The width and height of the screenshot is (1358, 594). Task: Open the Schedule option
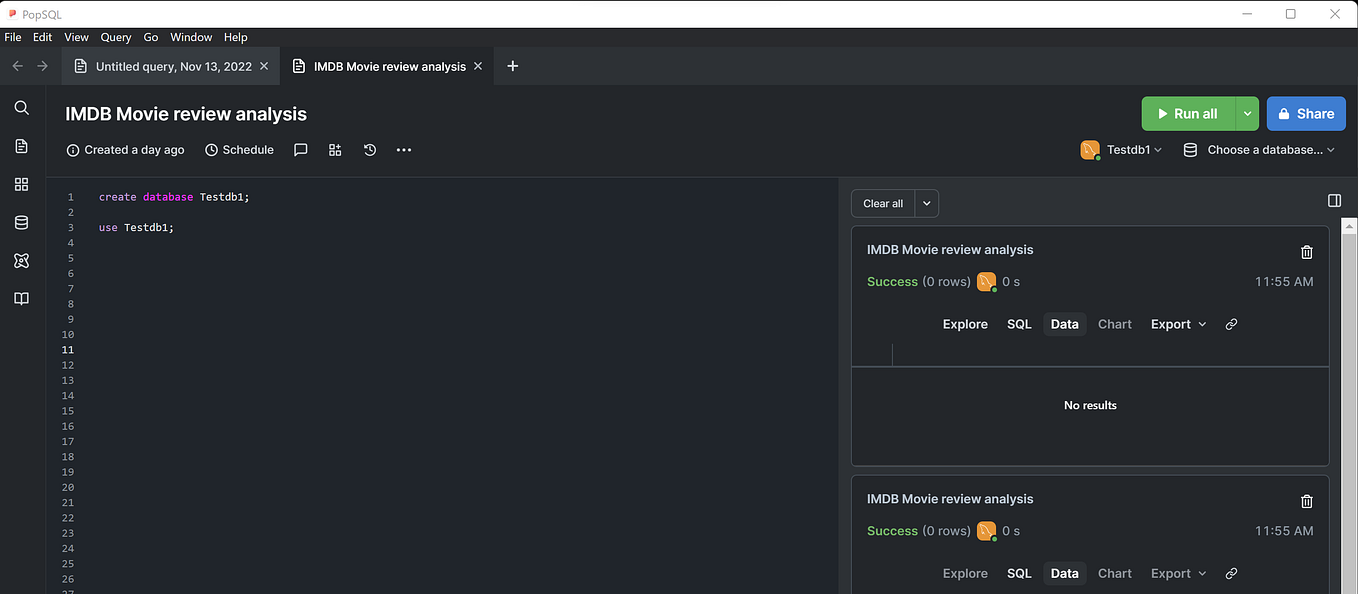[x=239, y=150]
